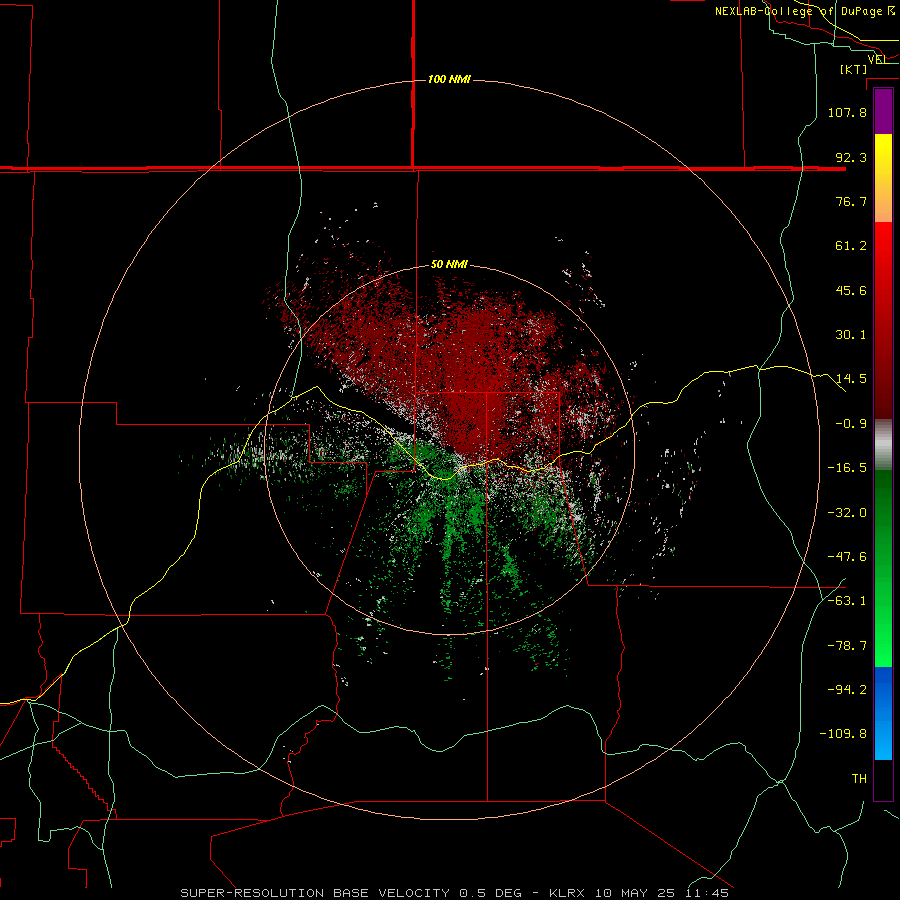
Task: Click the yellow-orange segment of the color bar
Action: [x=883, y=178]
